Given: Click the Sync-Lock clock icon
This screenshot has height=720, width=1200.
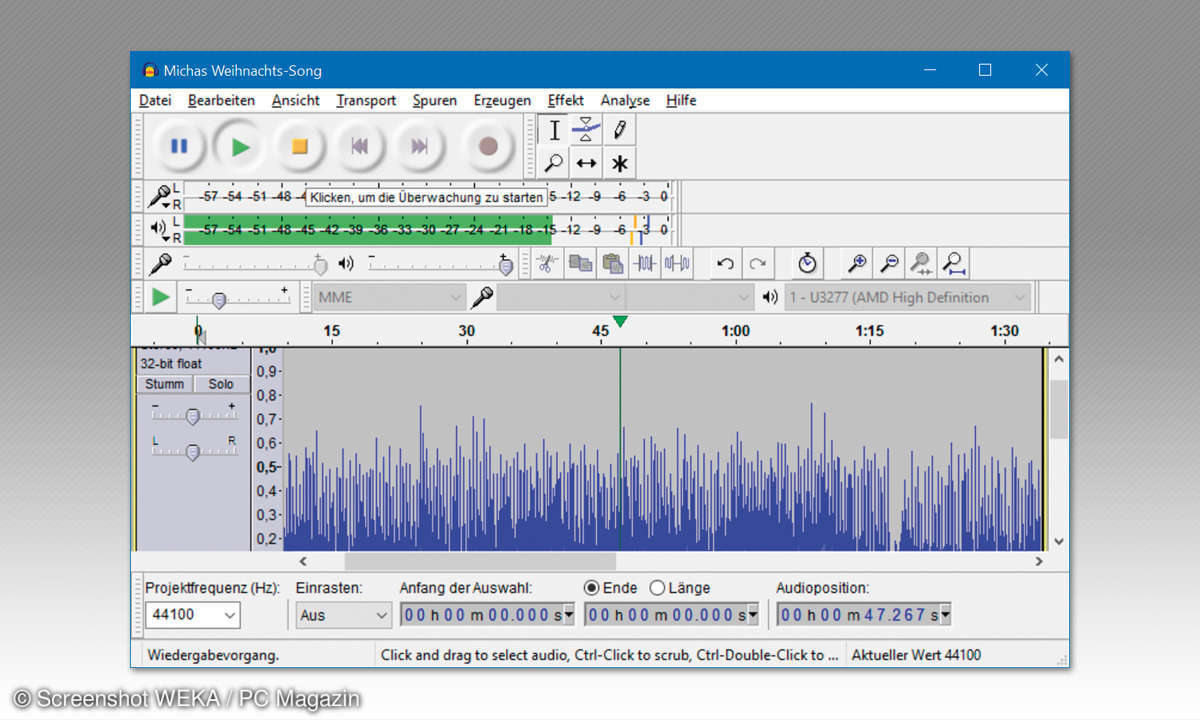Looking at the screenshot, I should [x=808, y=264].
